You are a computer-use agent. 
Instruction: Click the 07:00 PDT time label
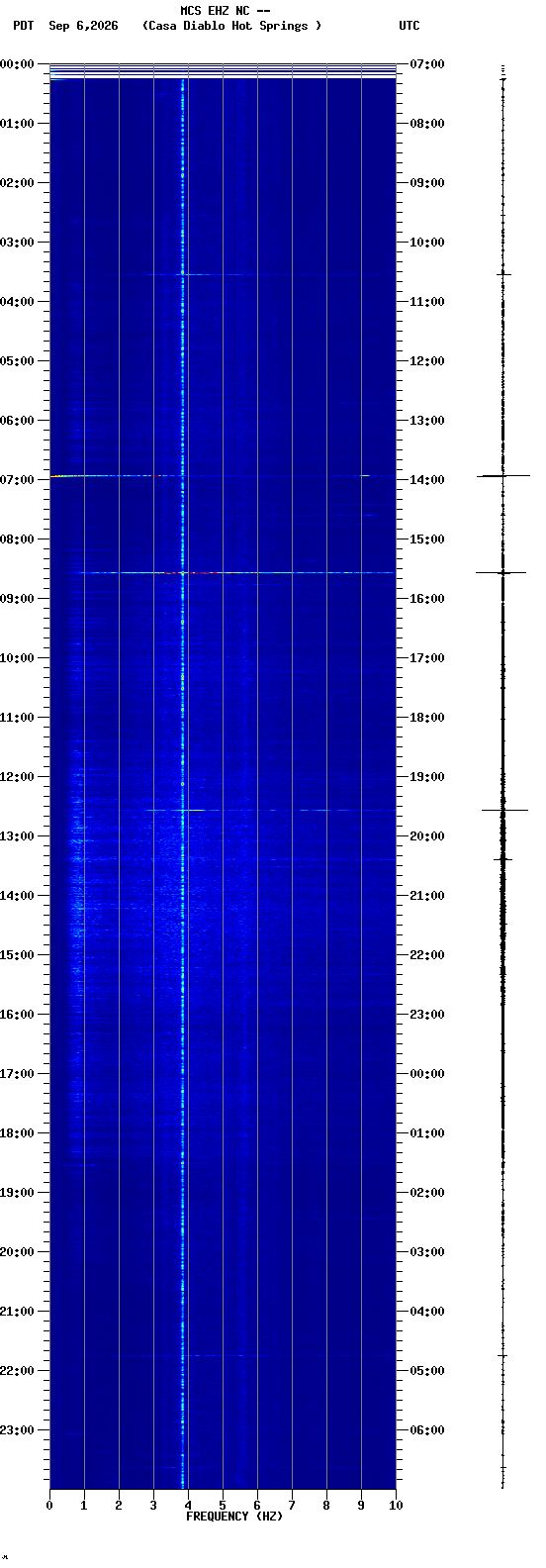17,479
